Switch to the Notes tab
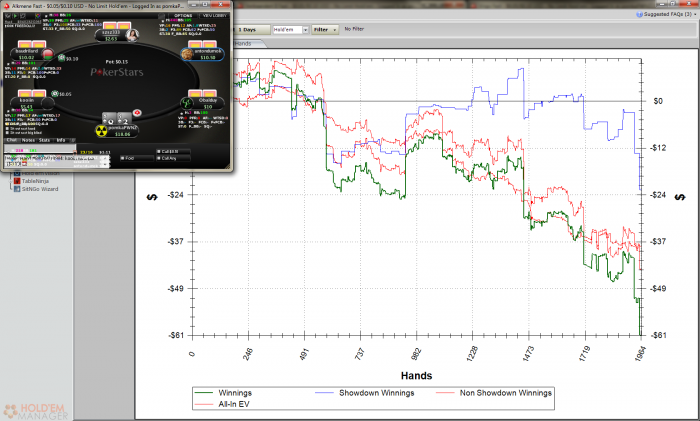Viewport: 700px width, 421px height. [x=28, y=140]
